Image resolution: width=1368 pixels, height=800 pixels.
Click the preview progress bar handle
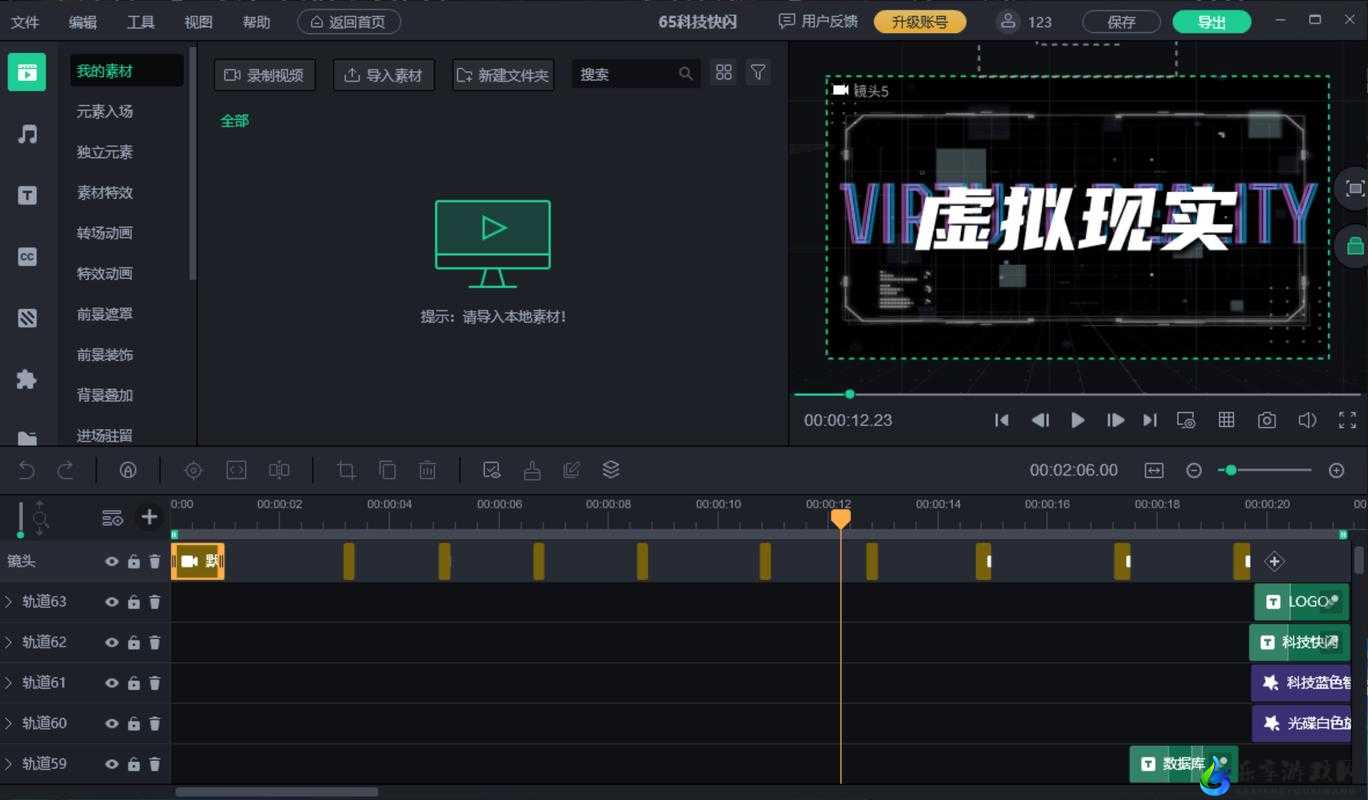[849, 394]
